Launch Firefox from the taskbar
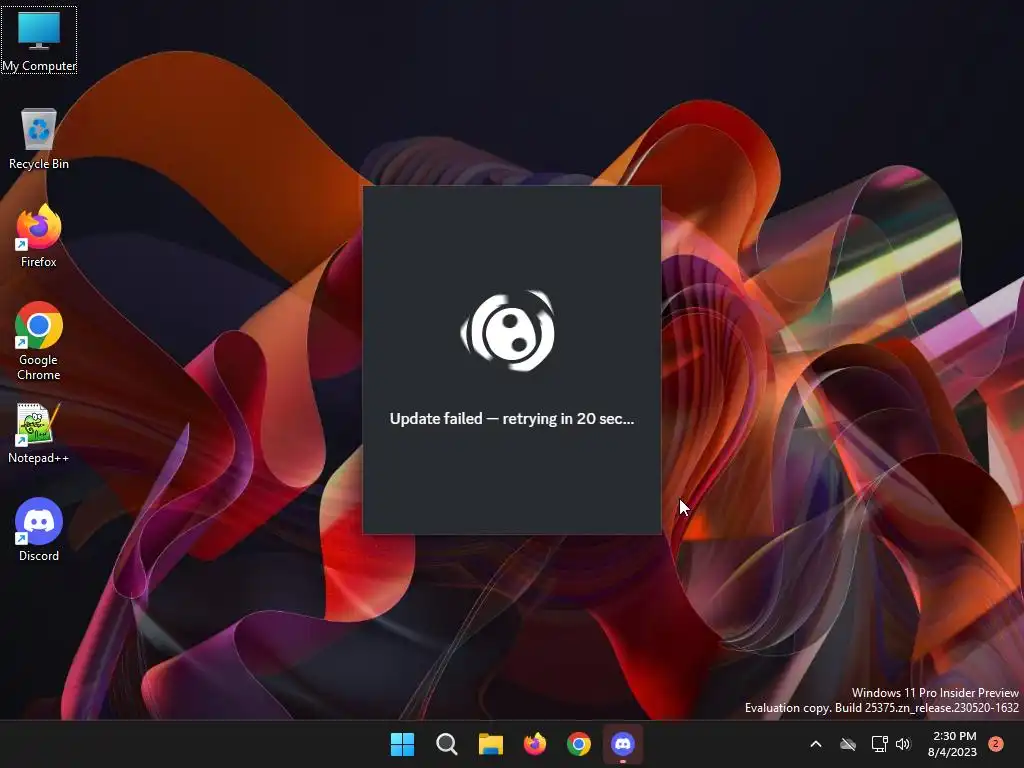Image resolution: width=1024 pixels, height=768 pixels. click(x=535, y=744)
